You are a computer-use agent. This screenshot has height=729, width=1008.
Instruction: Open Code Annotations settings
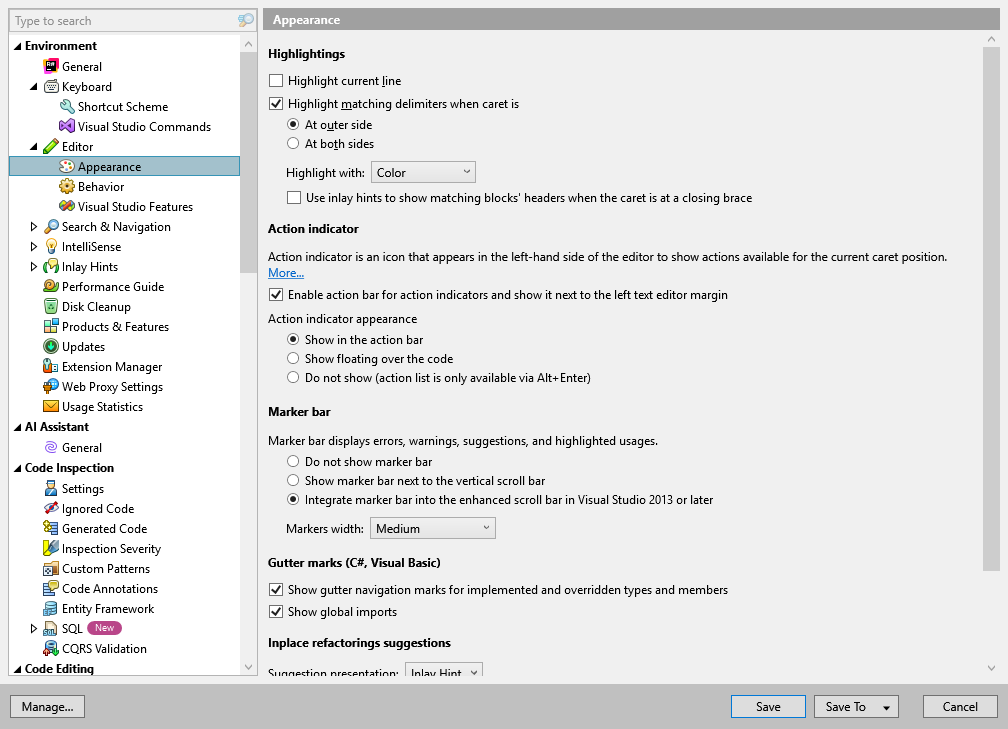point(111,588)
